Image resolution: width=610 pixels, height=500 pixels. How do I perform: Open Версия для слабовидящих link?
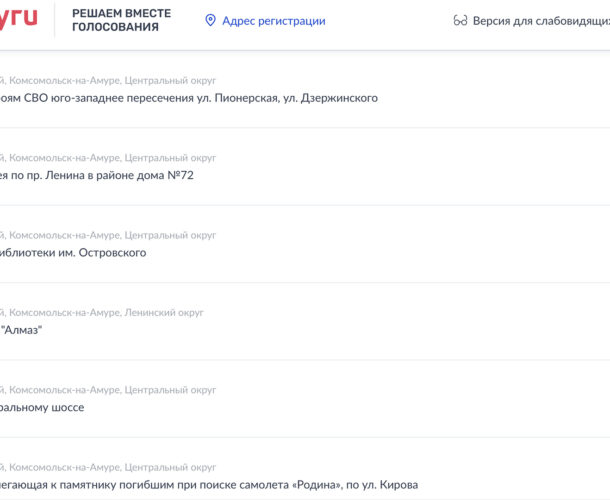[x=541, y=21]
